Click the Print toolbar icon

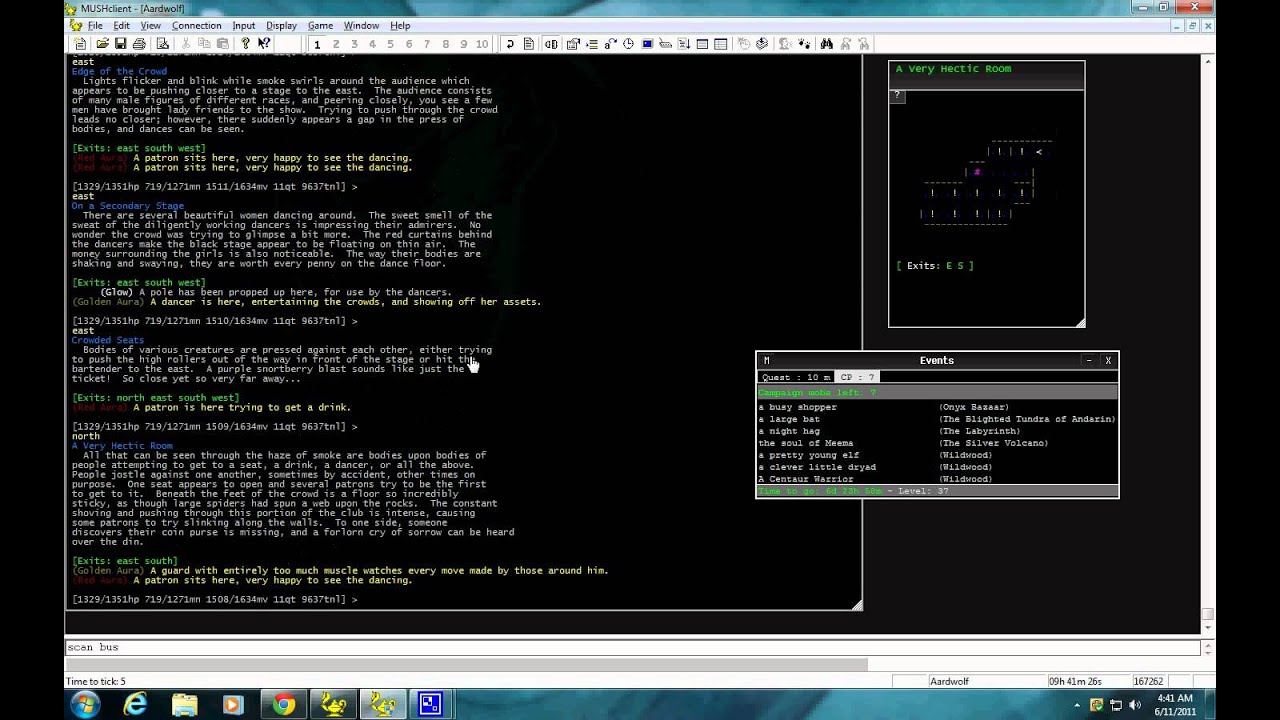pos(139,44)
